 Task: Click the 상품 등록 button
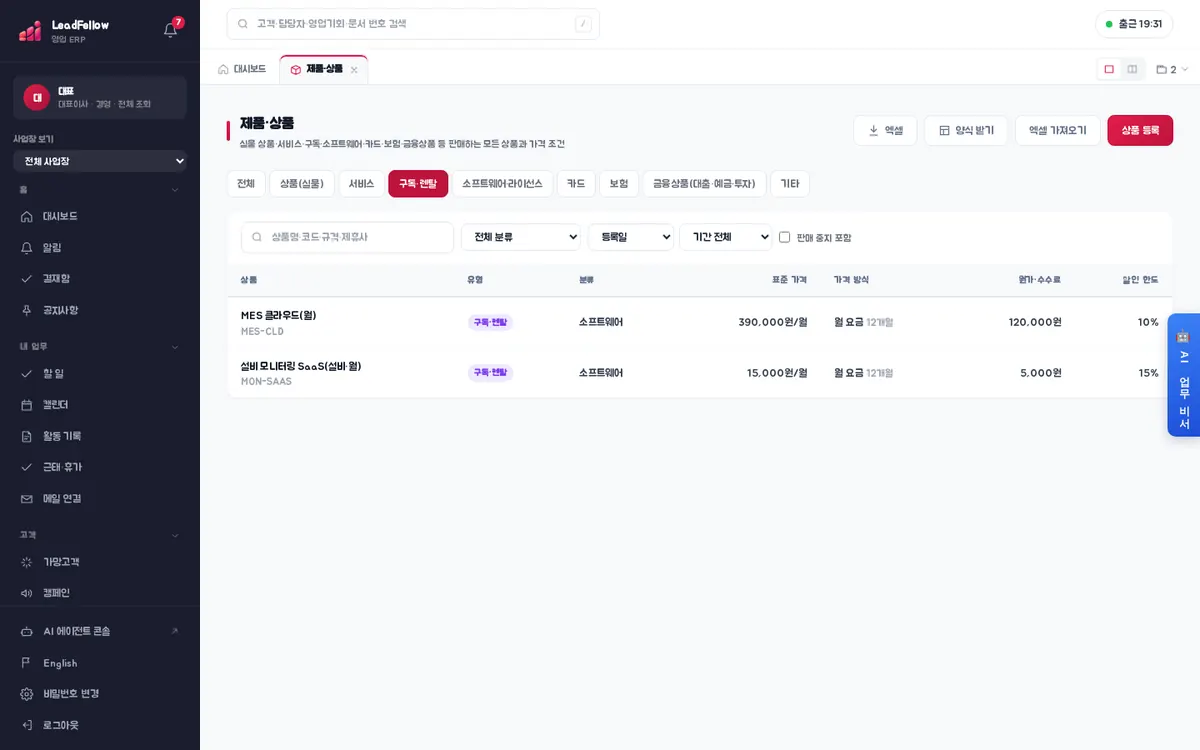[x=1140, y=131]
